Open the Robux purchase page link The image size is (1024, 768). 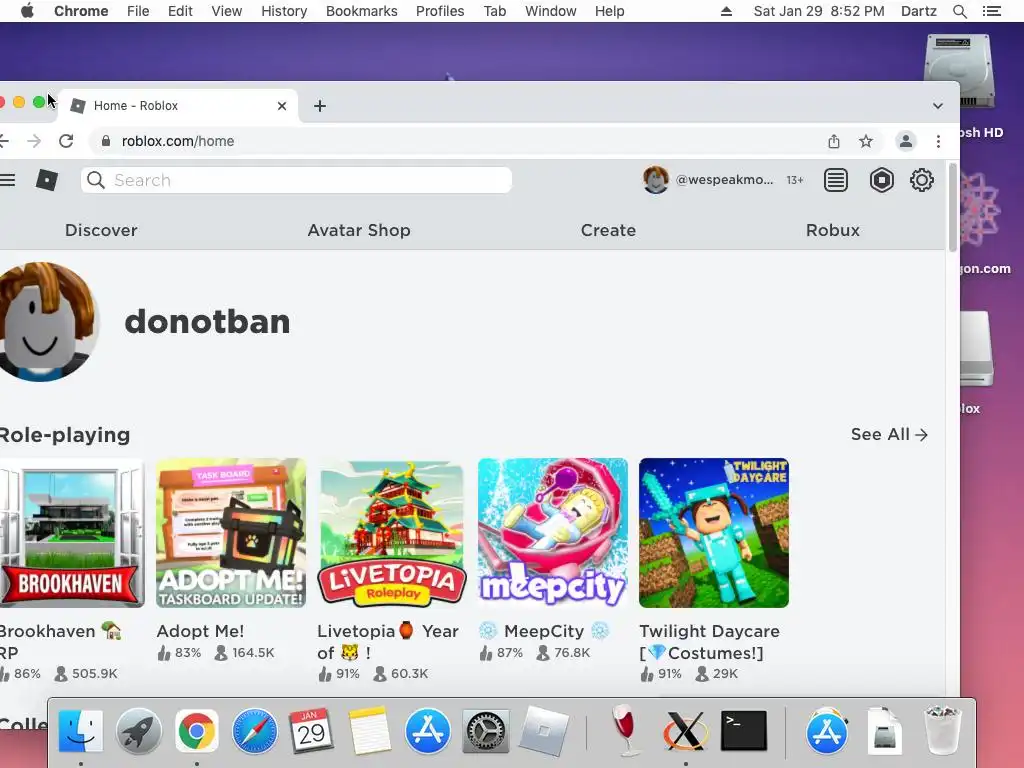tap(833, 231)
